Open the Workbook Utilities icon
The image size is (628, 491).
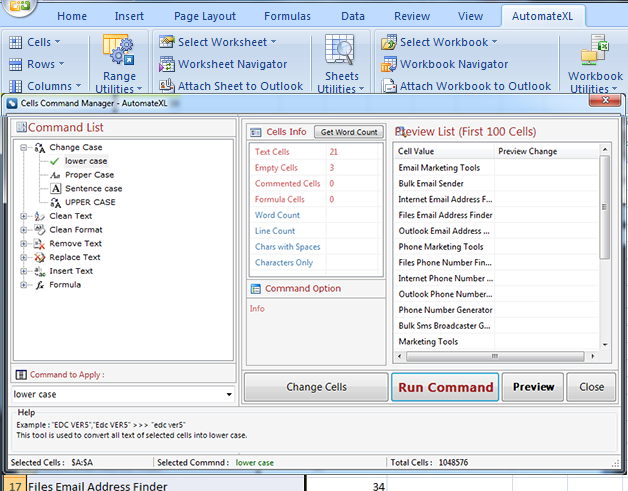[595, 50]
